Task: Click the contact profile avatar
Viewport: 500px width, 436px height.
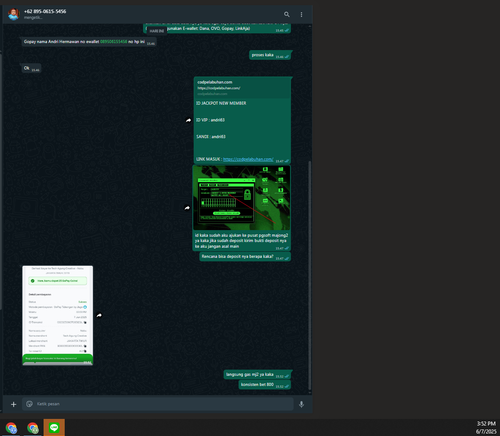Action: (x=14, y=14)
